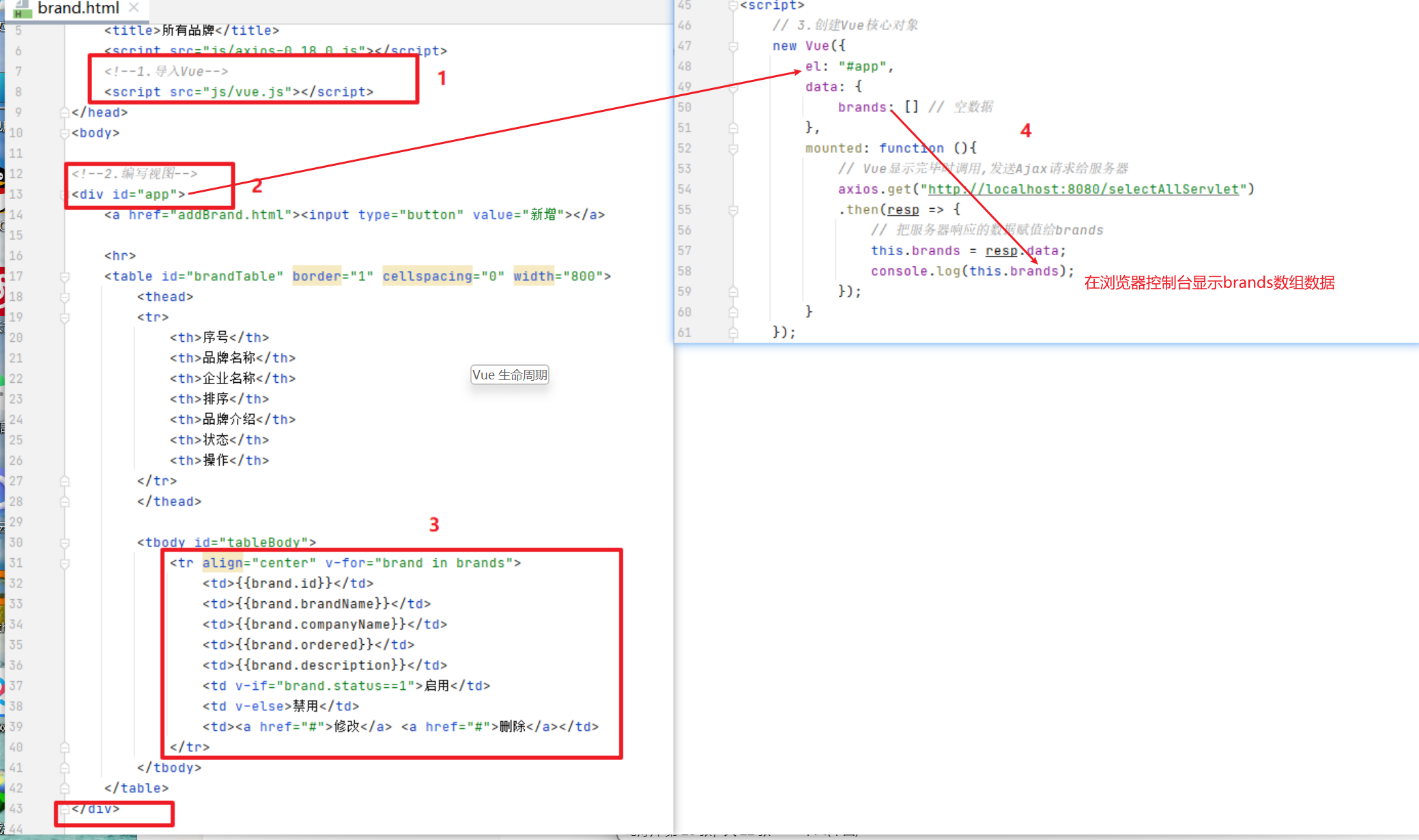Collapse the fold marker at </head> line 9

coord(64,113)
